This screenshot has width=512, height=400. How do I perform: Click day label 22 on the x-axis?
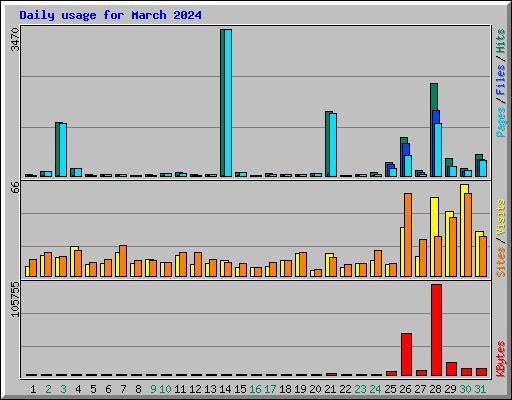point(345,389)
